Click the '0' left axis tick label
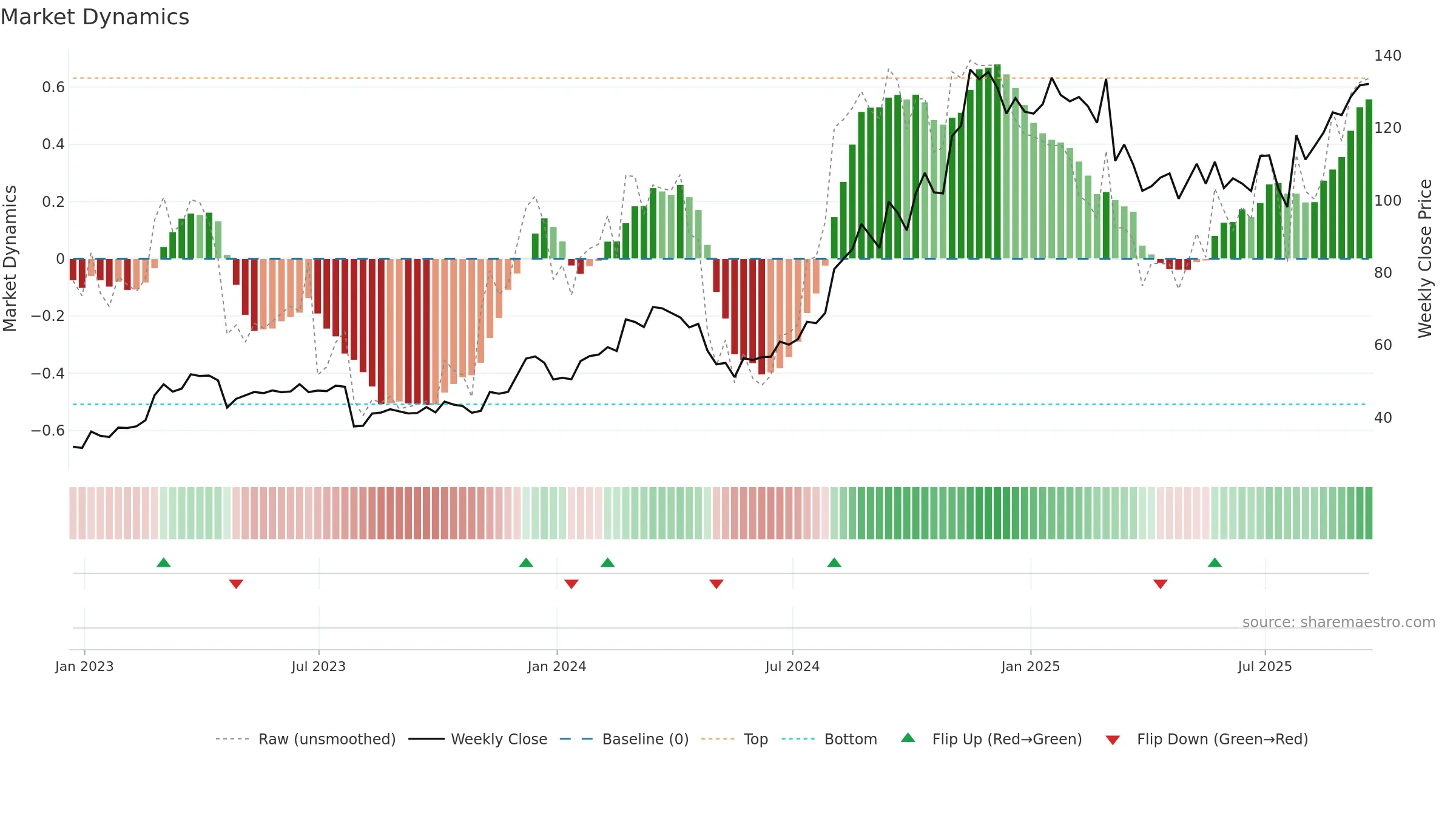This screenshot has width=1456, height=819. click(x=60, y=259)
